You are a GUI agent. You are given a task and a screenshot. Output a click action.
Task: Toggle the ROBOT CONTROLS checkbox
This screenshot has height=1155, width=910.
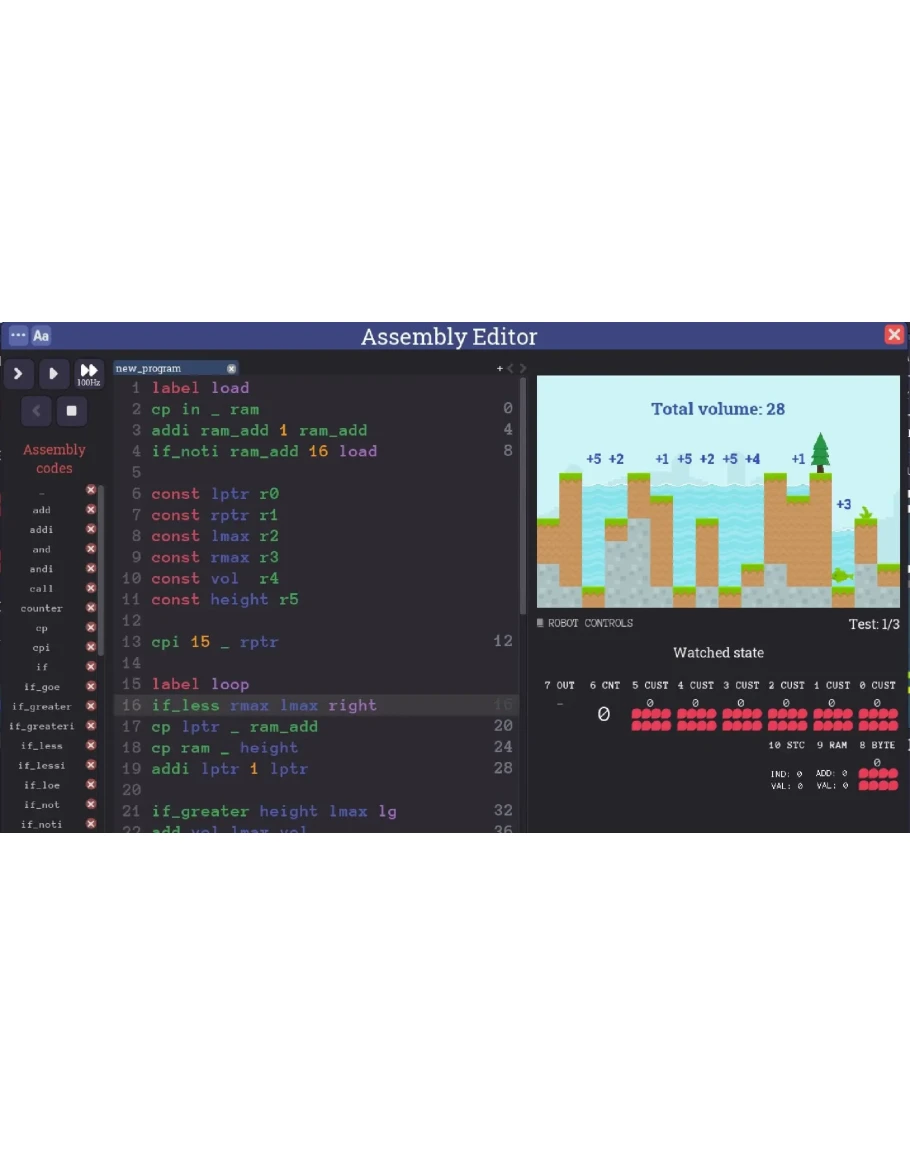point(541,623)
